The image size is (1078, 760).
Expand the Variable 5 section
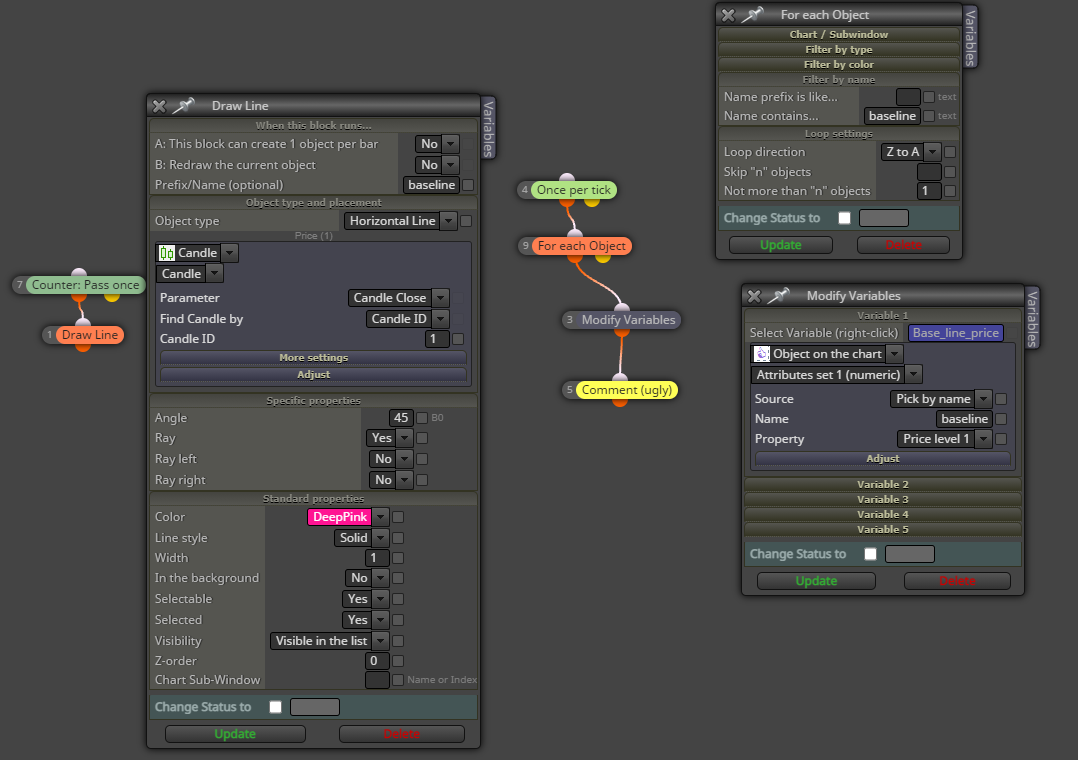(883, 530)
